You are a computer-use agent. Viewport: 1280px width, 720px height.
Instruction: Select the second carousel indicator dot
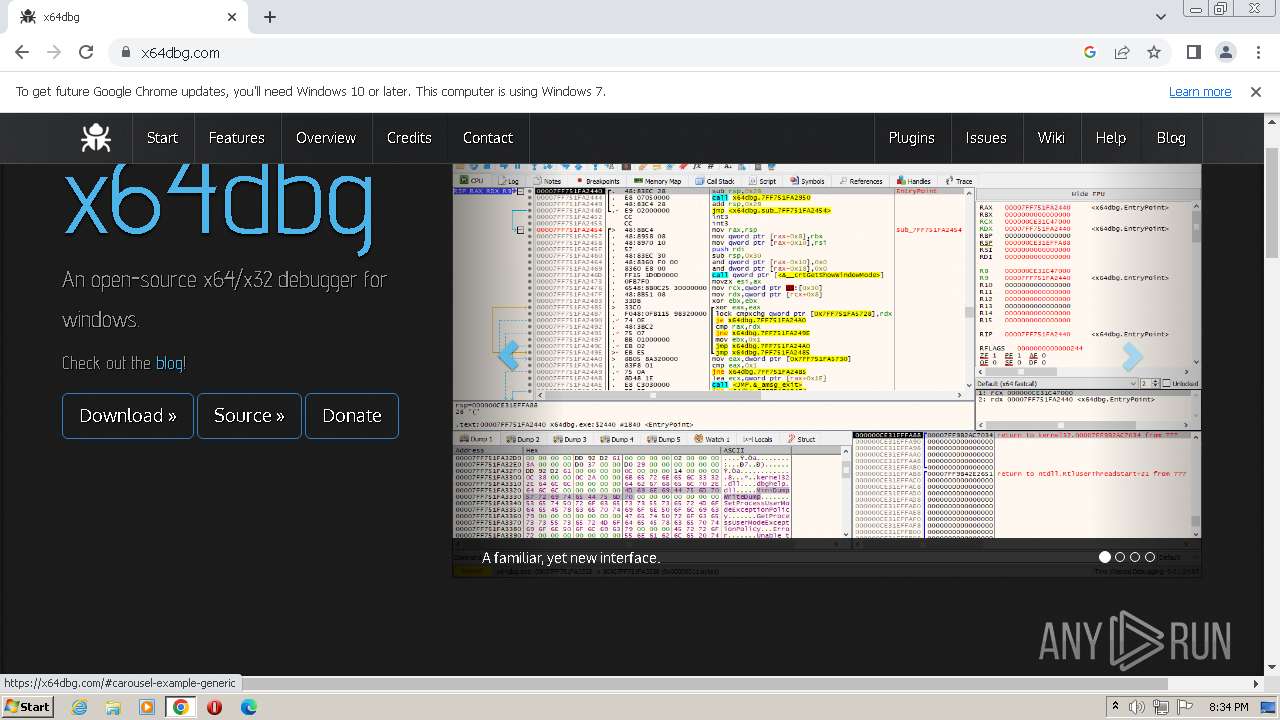(x=1120, y=557)
